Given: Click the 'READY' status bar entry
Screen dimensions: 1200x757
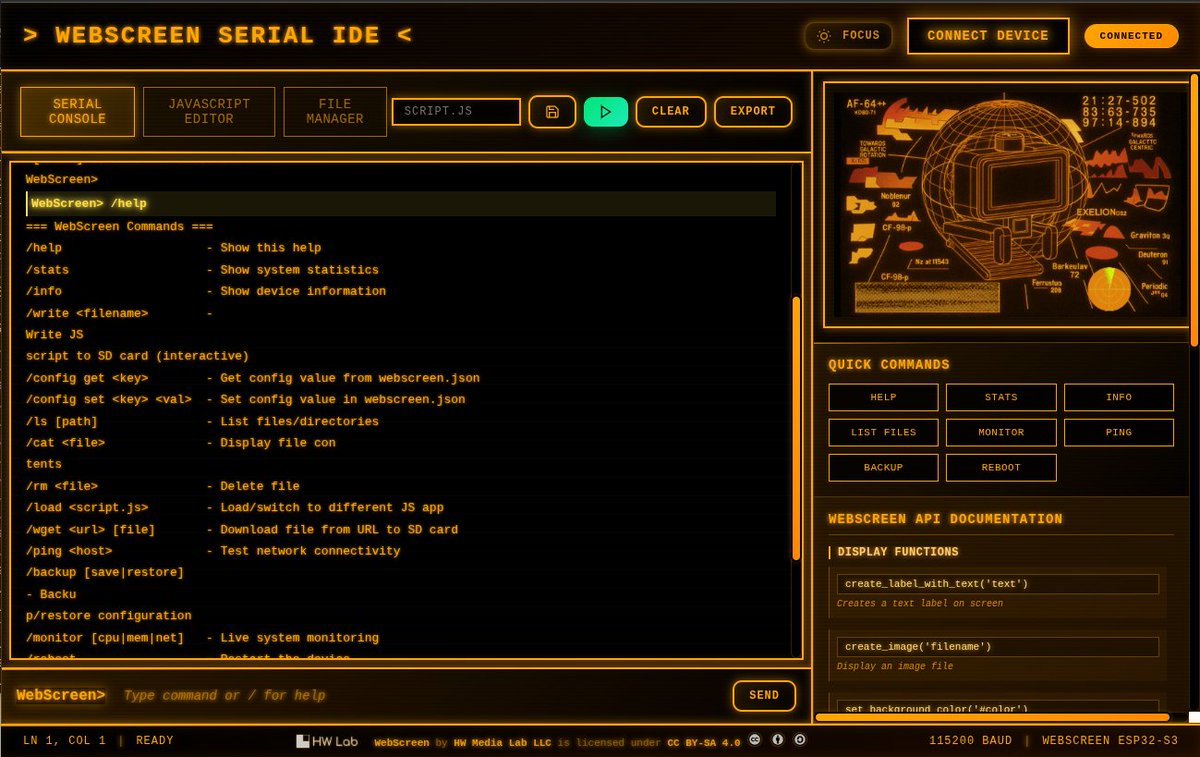Looking at the screenshot, I should click(155, 741).
